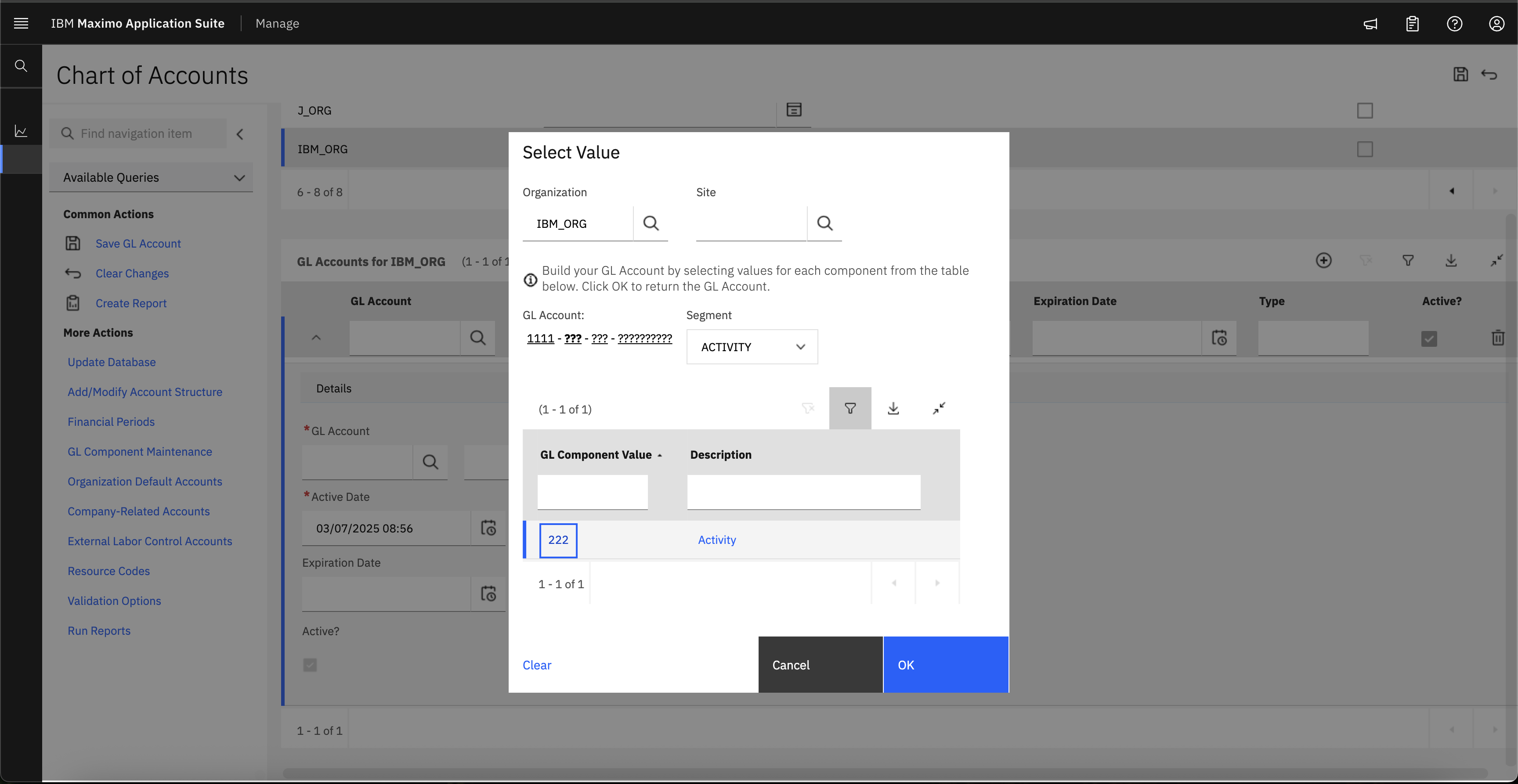
Task: Click the 1111 GL account segment
Action: [x=540, y=338]
